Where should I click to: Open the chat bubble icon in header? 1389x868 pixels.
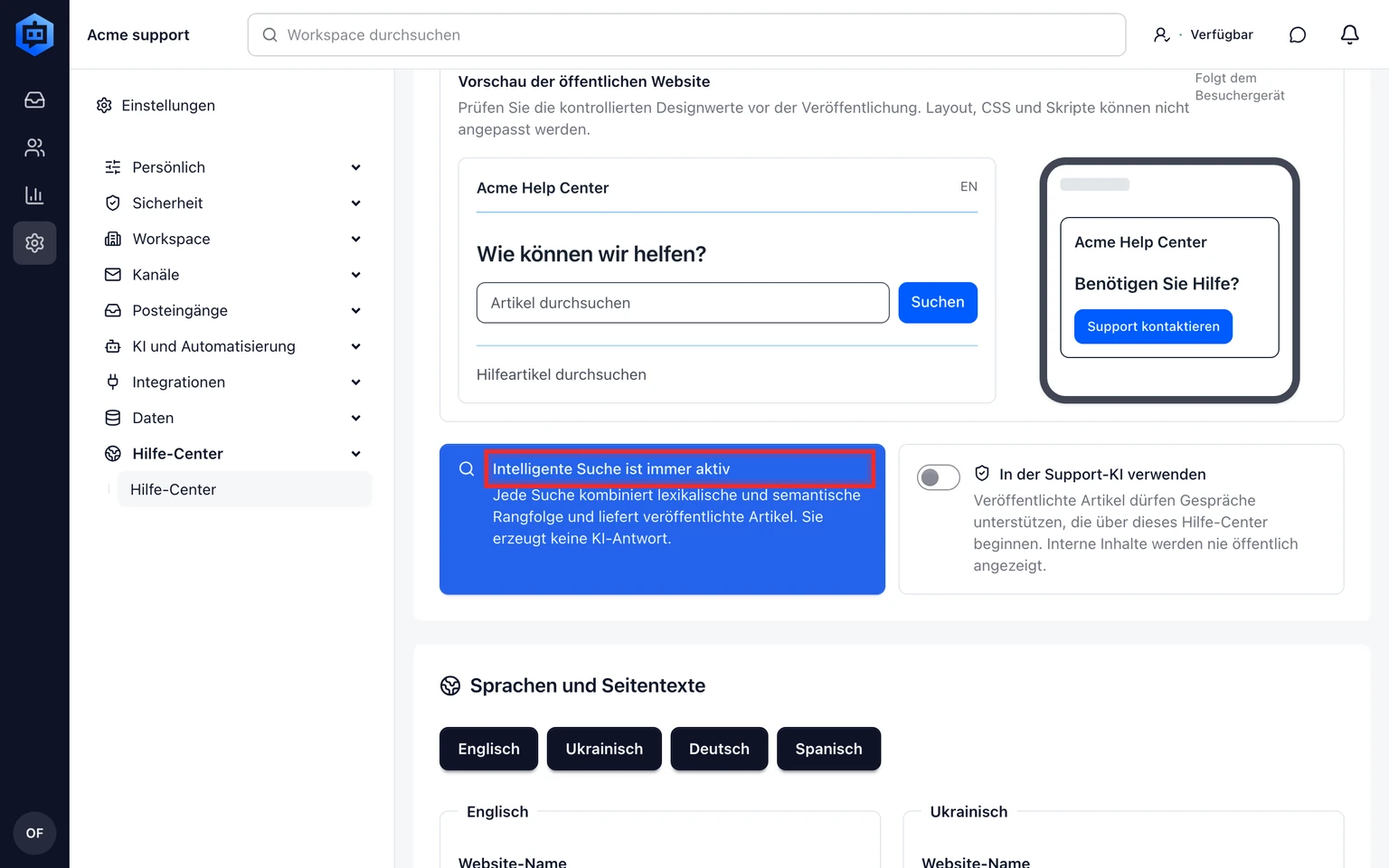(x=1298, y=34)
